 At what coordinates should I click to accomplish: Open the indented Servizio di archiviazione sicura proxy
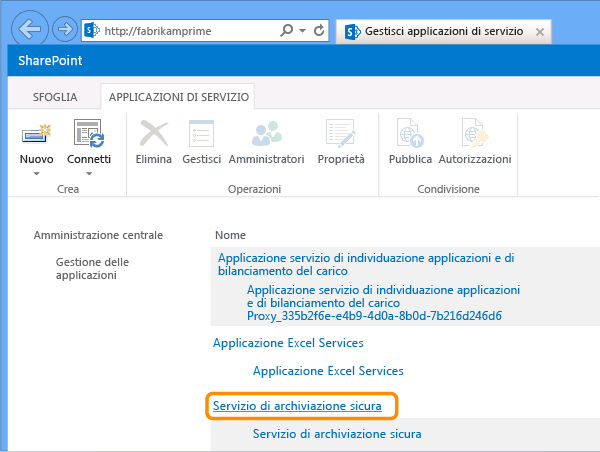point(337,434)
